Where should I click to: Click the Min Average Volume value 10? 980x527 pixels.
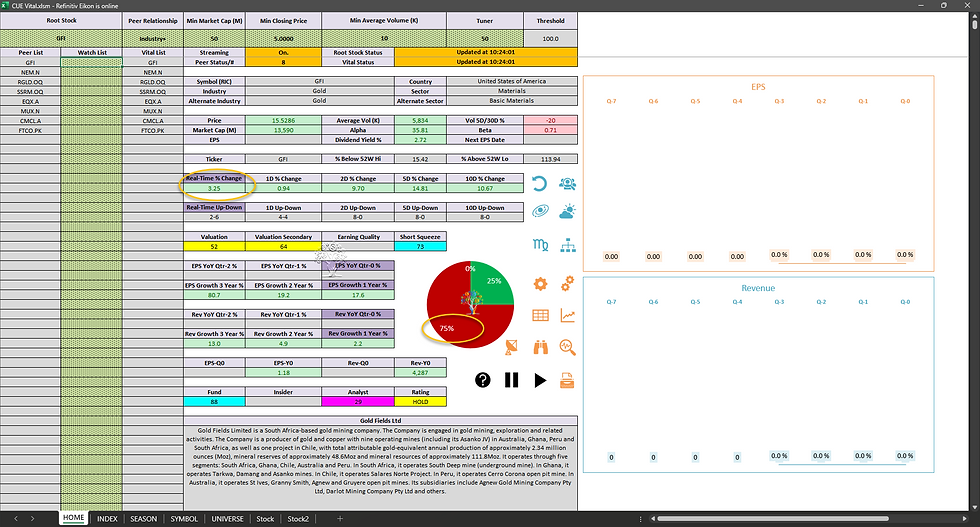[384, 38]
